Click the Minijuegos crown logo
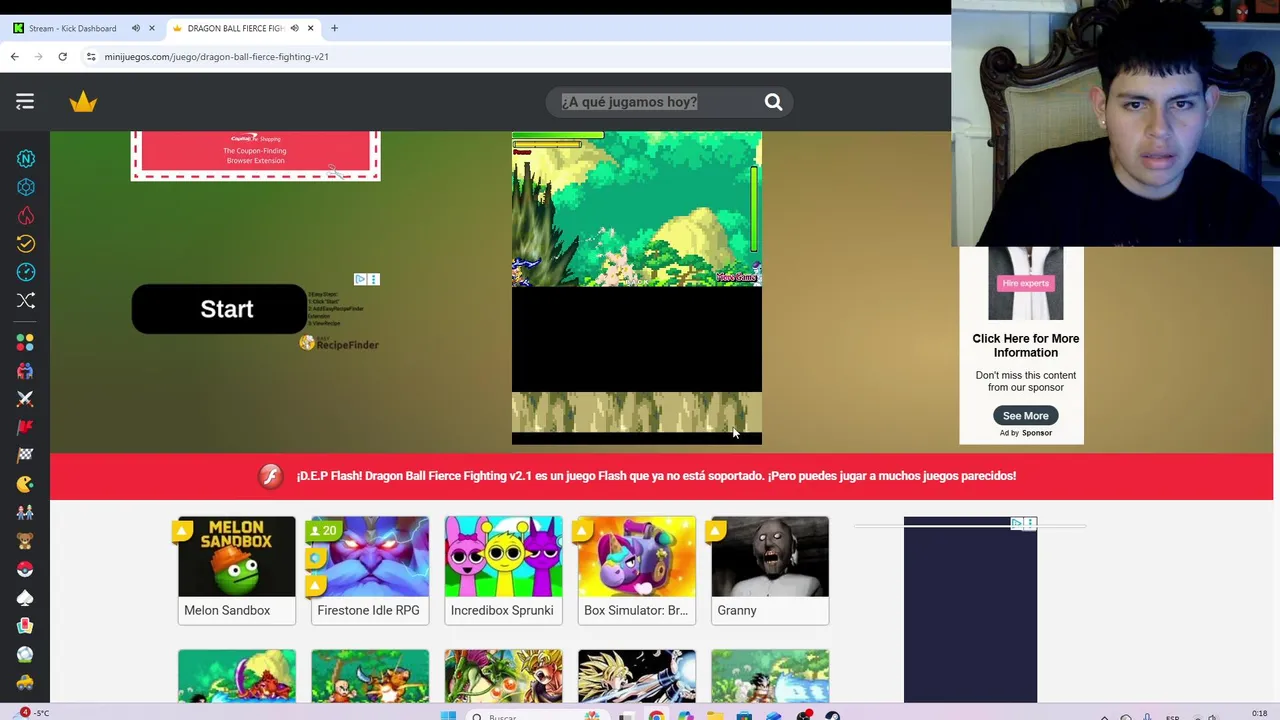 click(x=83, y=101)
